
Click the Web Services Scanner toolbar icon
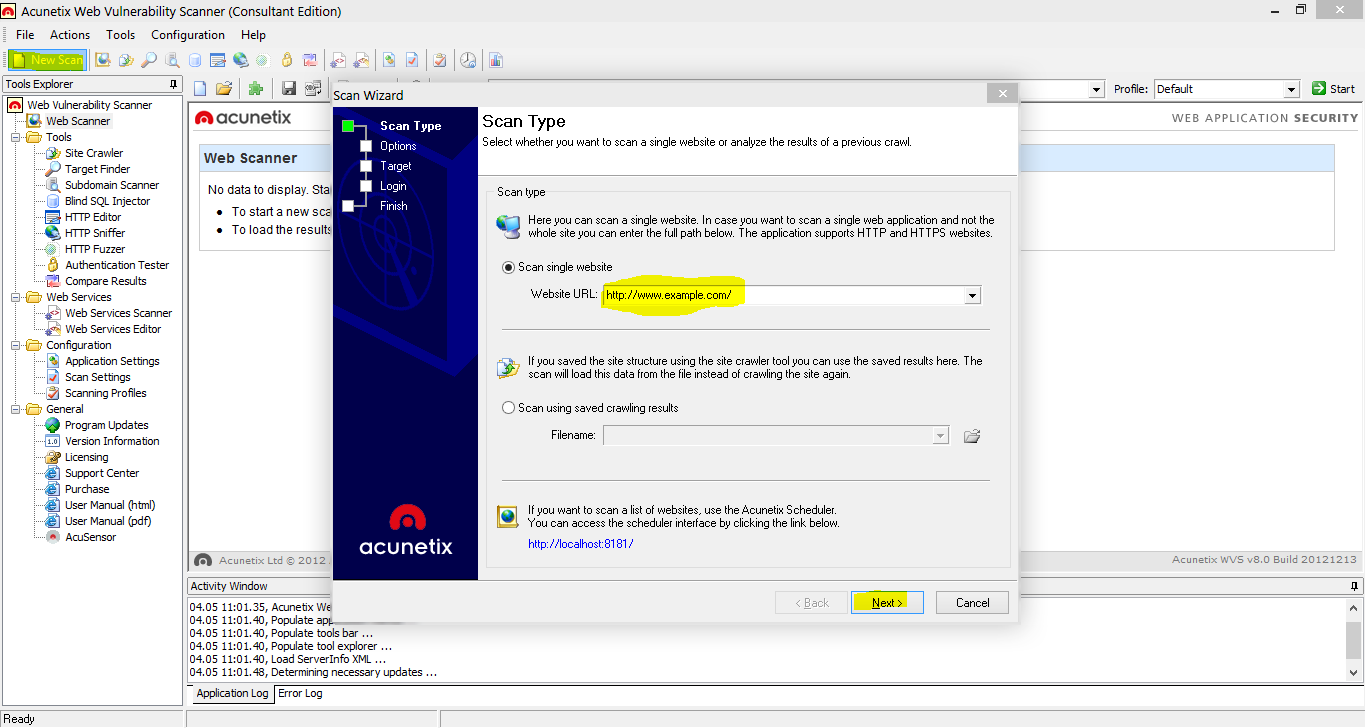click(339, 60)
